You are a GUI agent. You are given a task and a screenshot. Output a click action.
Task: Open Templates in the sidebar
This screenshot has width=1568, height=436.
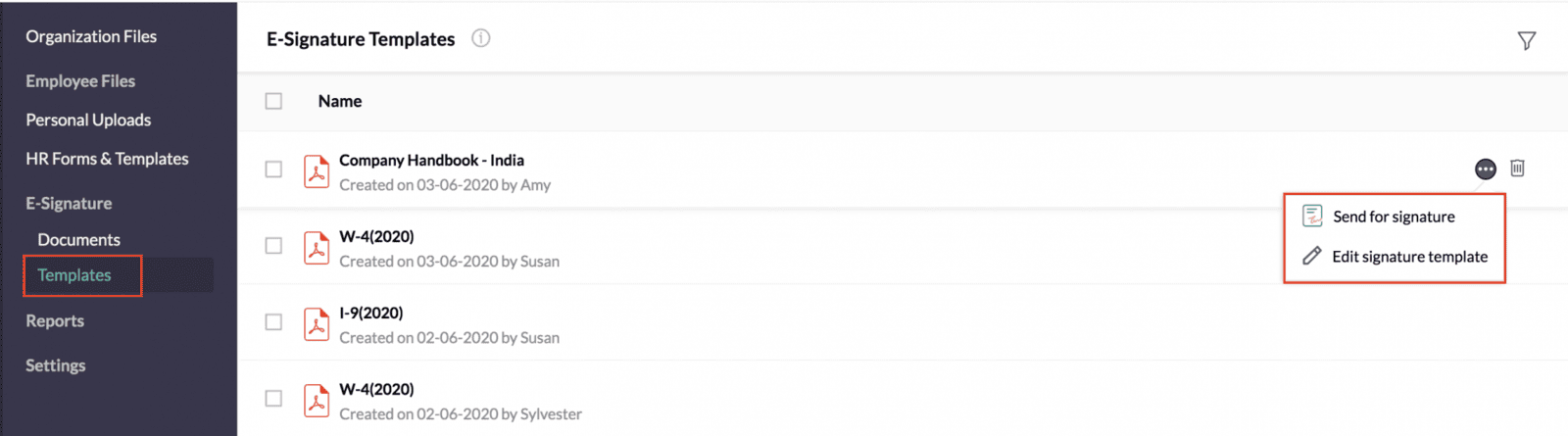[74, 275]
